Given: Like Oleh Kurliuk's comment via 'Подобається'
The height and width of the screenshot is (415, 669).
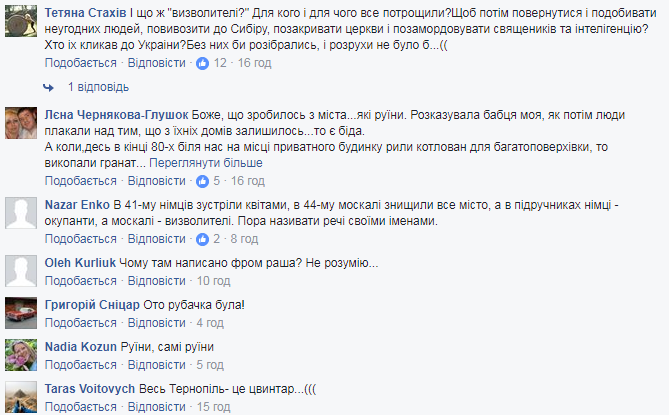Looking at the screenshot, I should (82, 281).
